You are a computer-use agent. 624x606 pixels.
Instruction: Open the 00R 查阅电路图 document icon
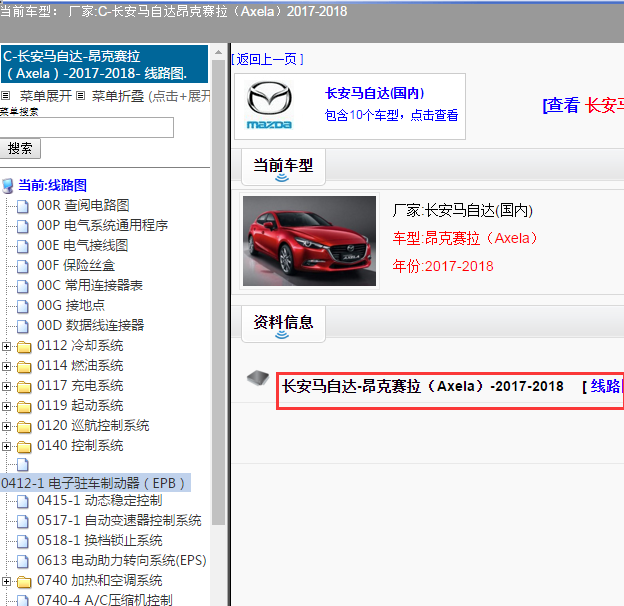tap(23, 206)
